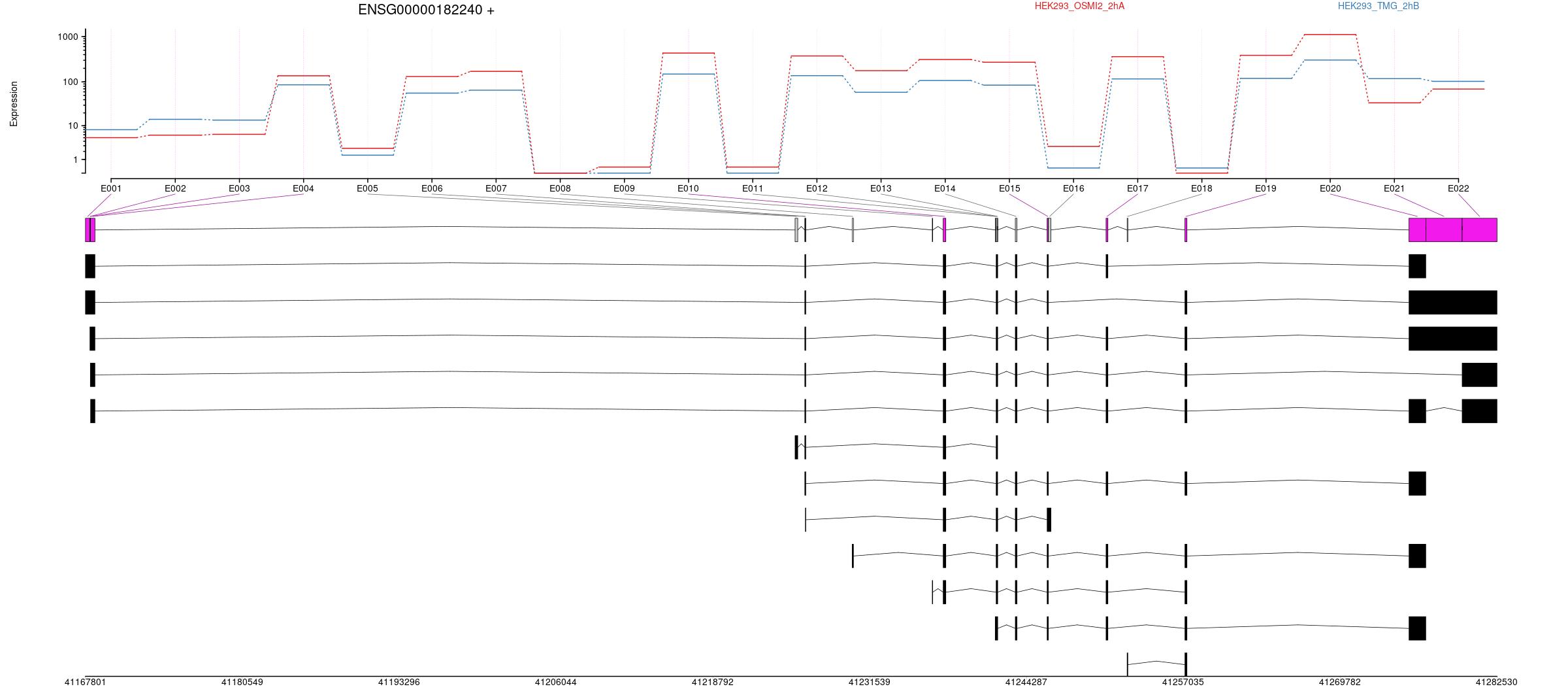Select exon label E015
1568x693 pixels.
point(1009,189)
